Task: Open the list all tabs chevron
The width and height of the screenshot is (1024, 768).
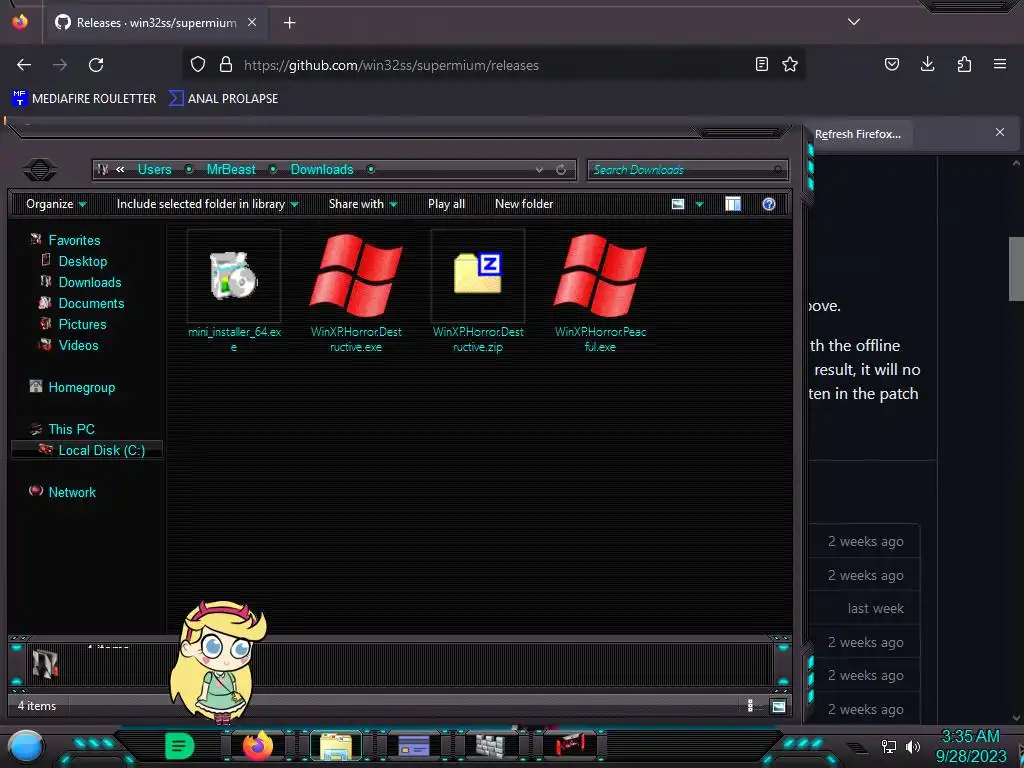Action: coord(854,22)
